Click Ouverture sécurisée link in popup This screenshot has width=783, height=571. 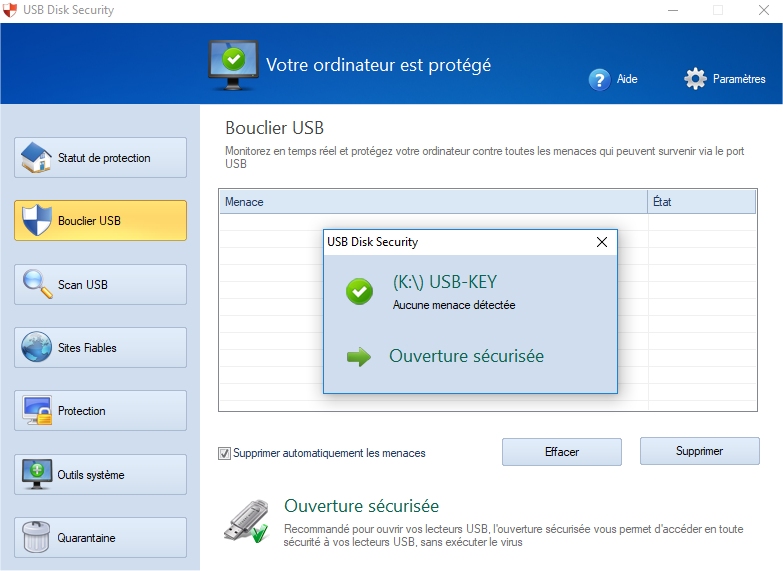point(466,356)
